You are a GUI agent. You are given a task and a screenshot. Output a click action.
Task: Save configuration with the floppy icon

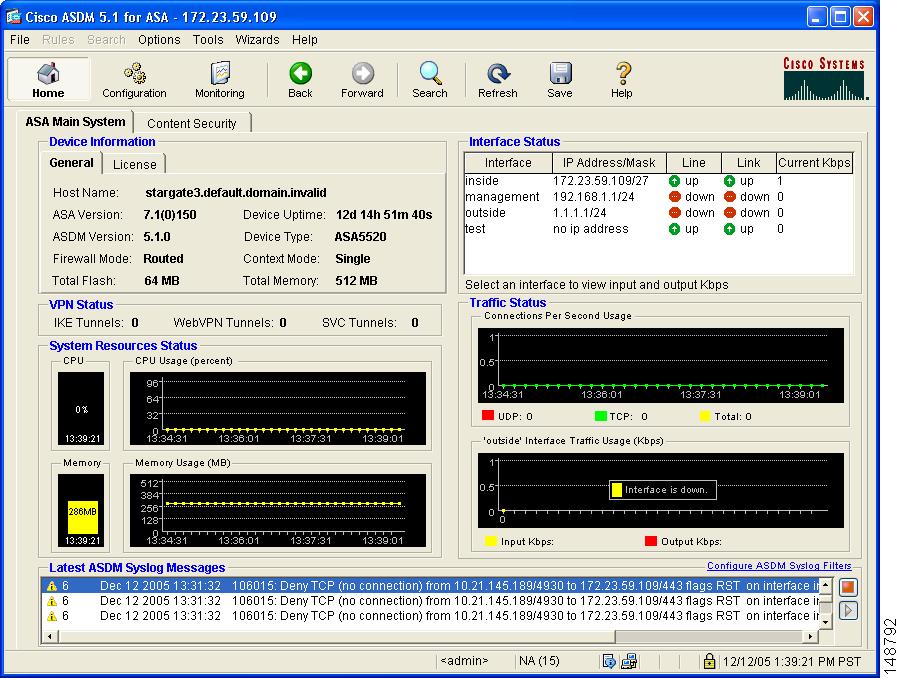click(x=560, y=80)
